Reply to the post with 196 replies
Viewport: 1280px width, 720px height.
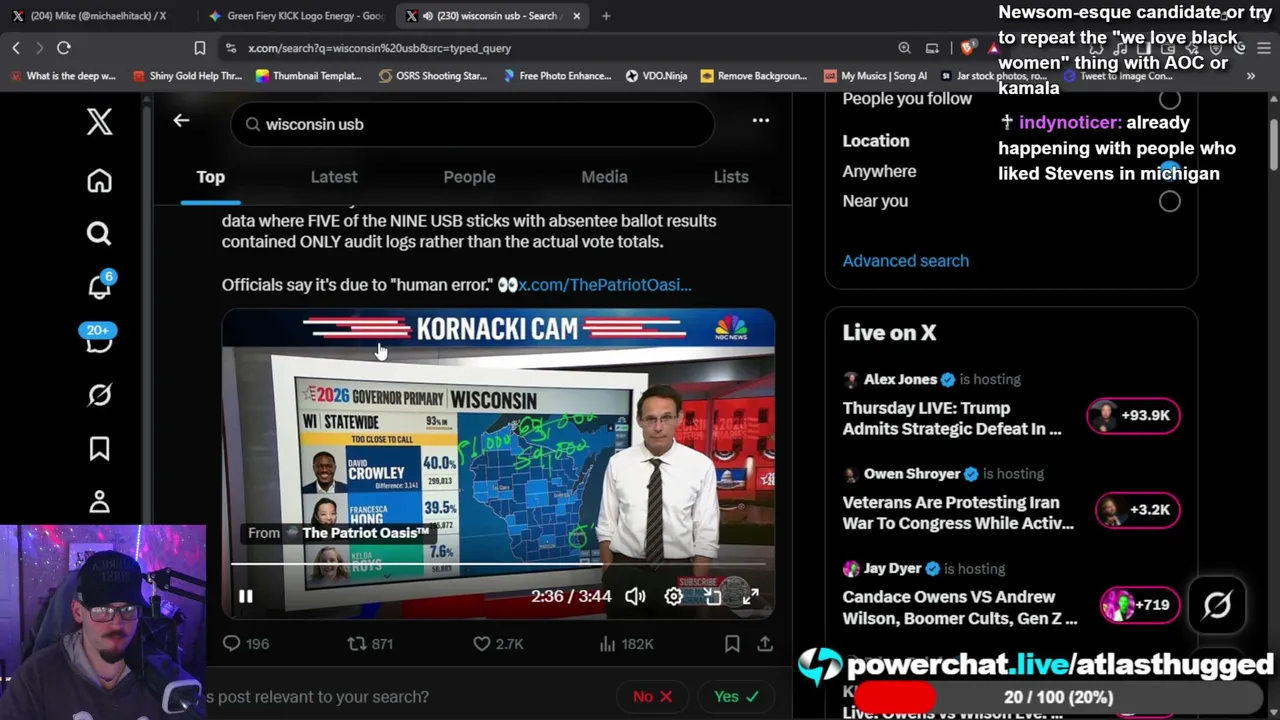point(245,644)
